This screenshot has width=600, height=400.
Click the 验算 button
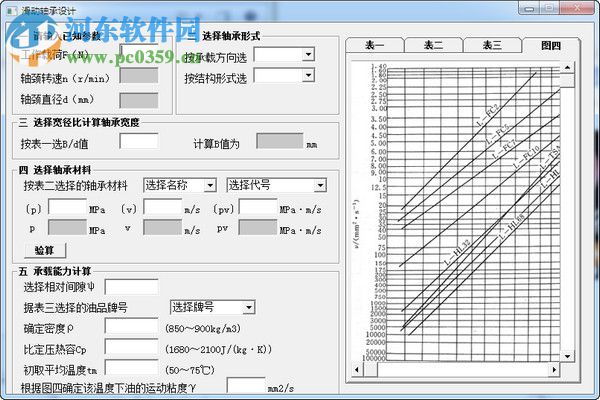pos(45,250)
